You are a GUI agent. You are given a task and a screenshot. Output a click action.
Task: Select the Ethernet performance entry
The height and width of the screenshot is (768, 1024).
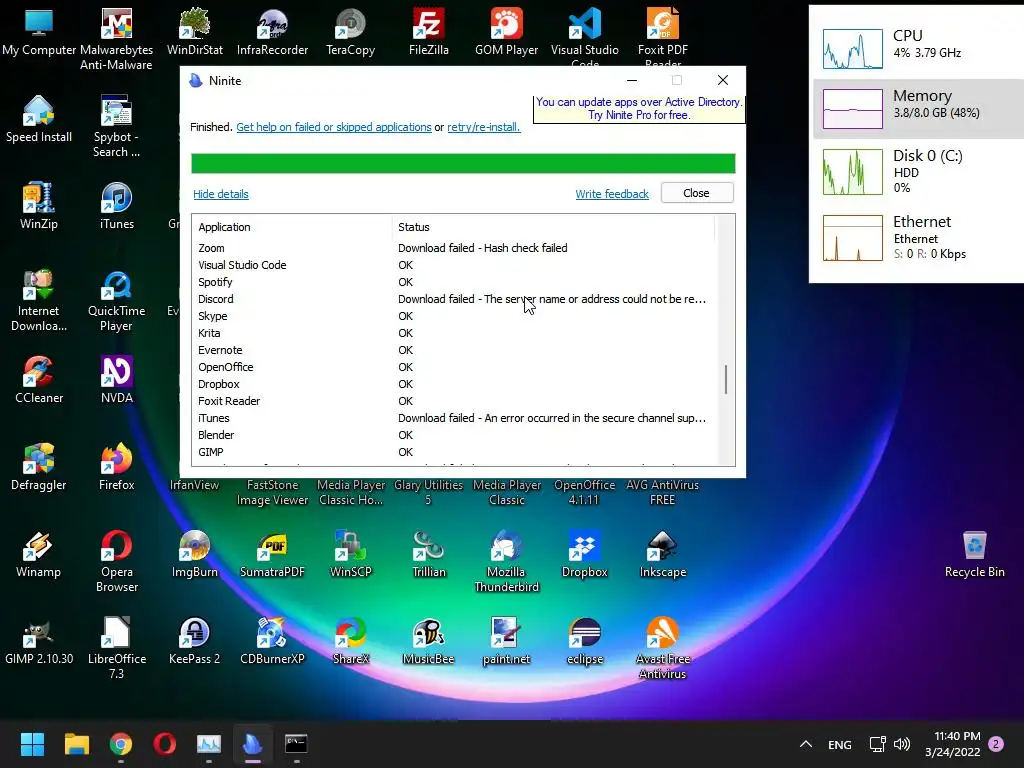point(918,238)
